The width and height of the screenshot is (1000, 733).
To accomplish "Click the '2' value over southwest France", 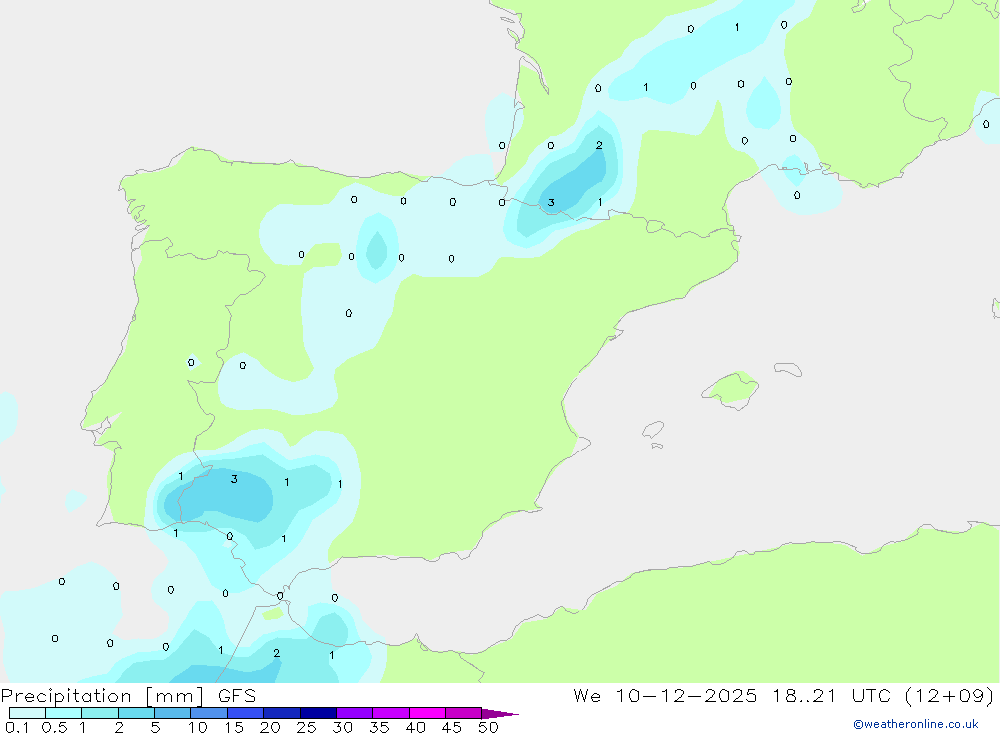I will click(x=599, y=145).
